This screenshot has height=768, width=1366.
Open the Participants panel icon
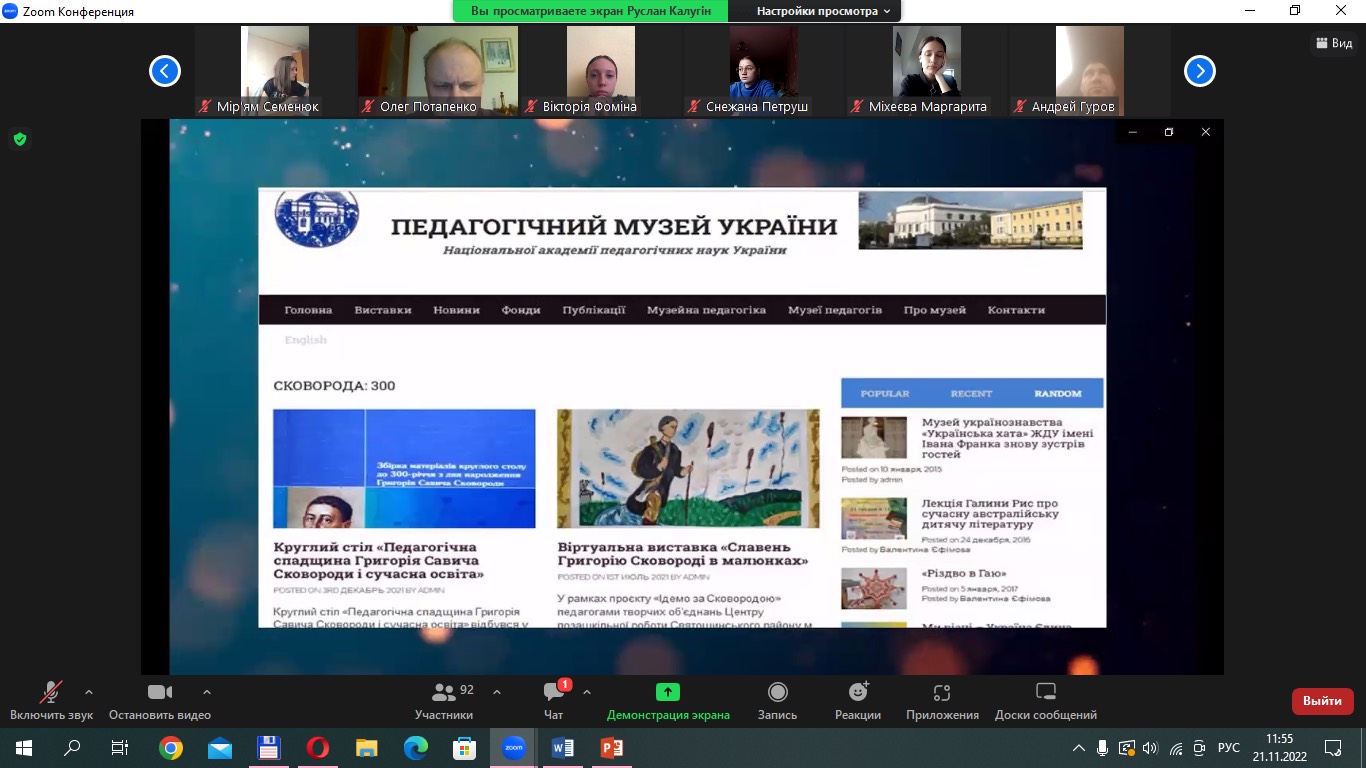[x=443, y=692]
